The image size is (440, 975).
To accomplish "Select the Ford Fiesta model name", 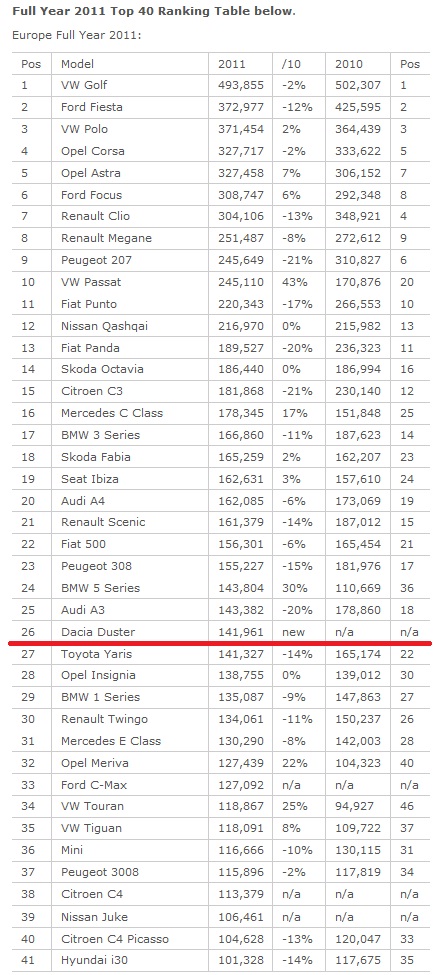I will 91,107.
